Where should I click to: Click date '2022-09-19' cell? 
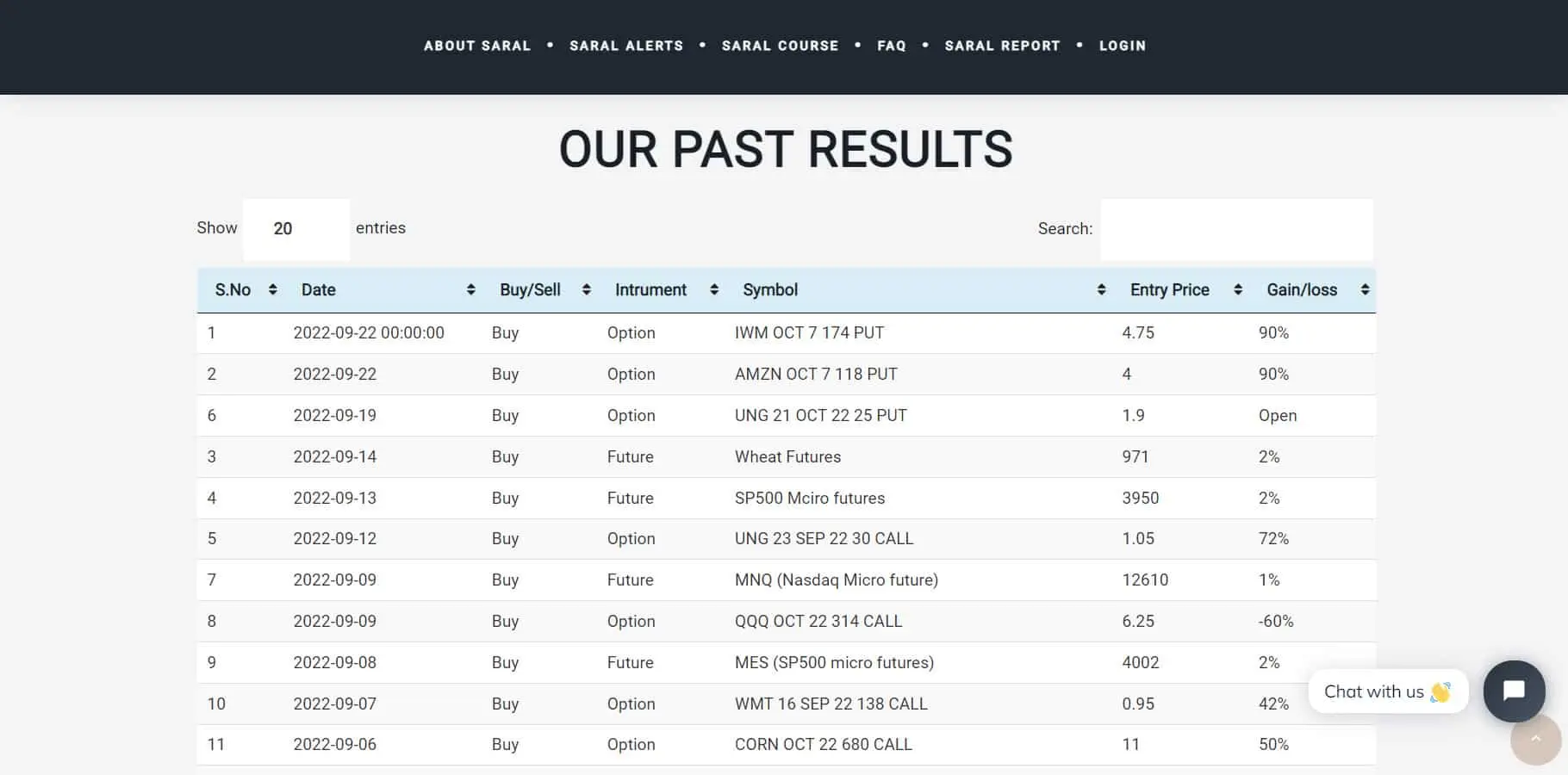(x=335, y=416)
